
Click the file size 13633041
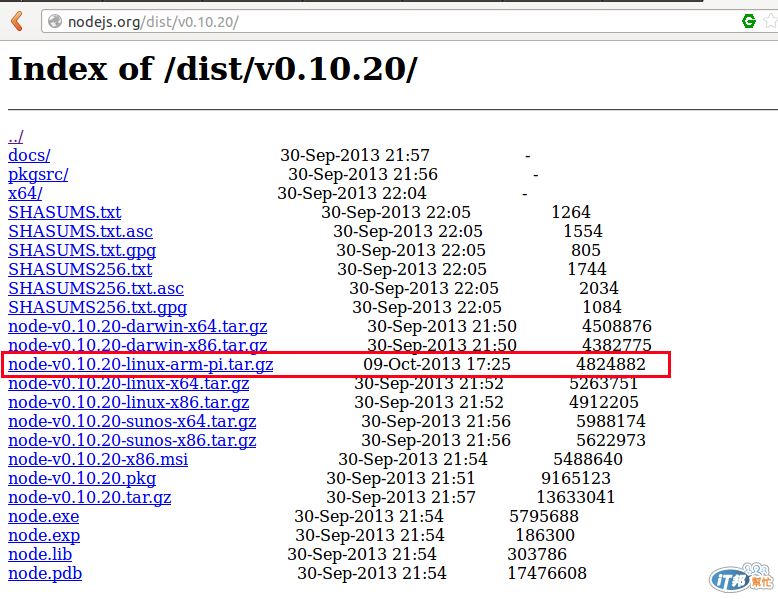[575, 497]
